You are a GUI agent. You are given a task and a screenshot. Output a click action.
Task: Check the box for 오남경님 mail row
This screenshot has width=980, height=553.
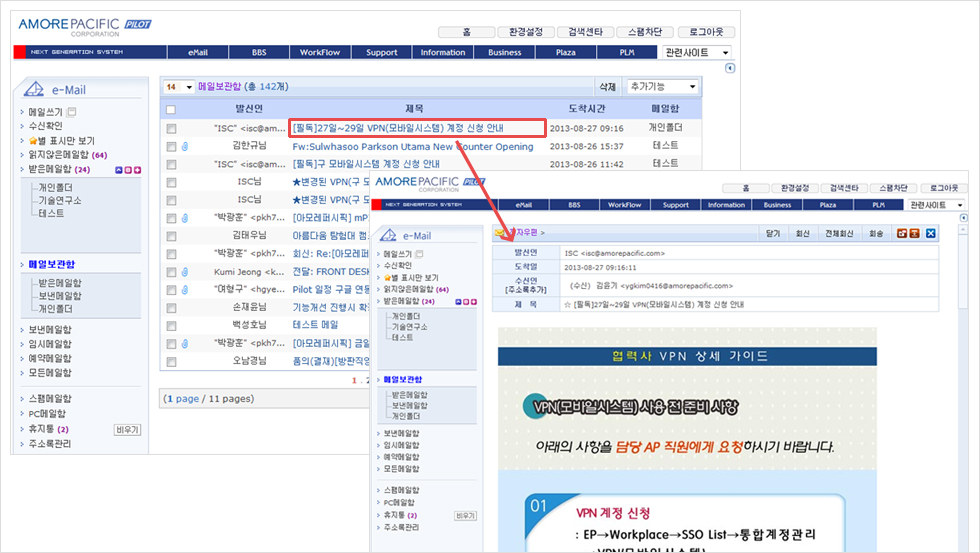171,362
